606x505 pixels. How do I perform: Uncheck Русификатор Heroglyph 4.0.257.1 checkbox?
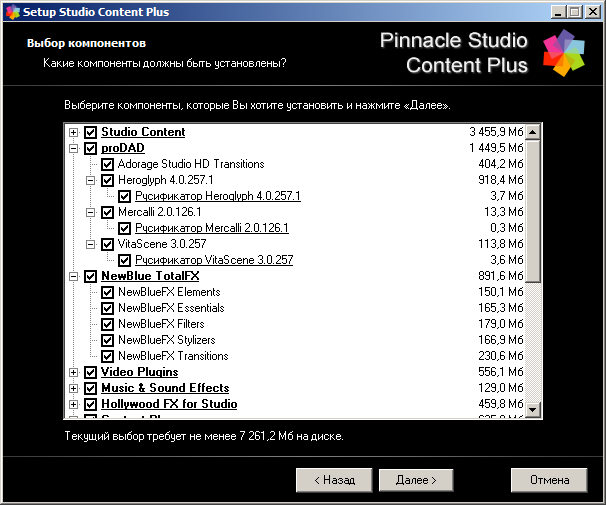(x=124, y=196)
